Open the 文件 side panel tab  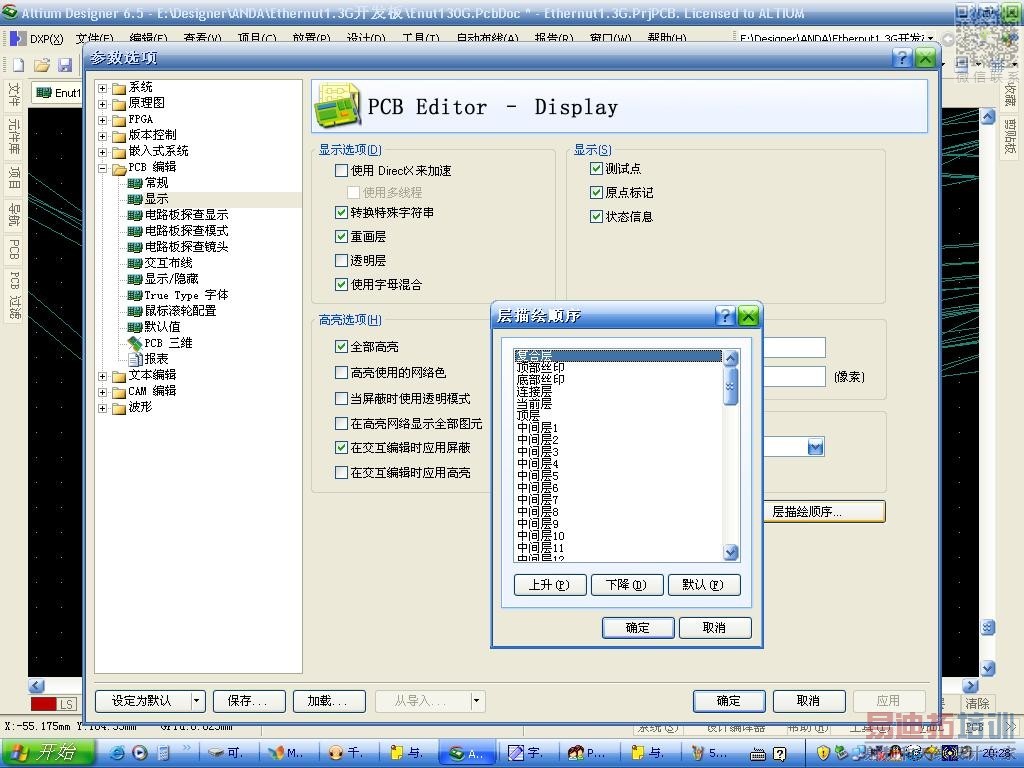click(x=14, y=95)
